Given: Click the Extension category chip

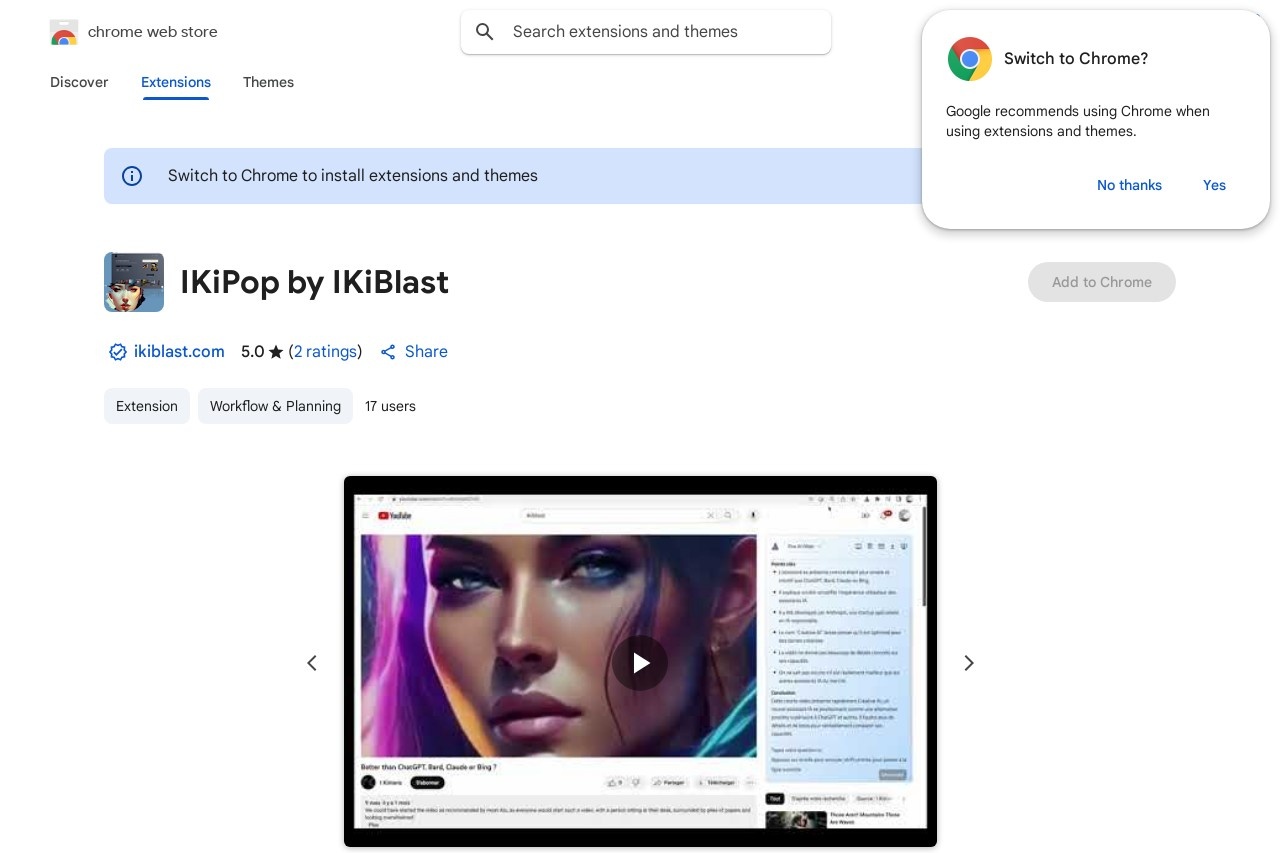Looking at the screenshot, I should click(147, 406).
